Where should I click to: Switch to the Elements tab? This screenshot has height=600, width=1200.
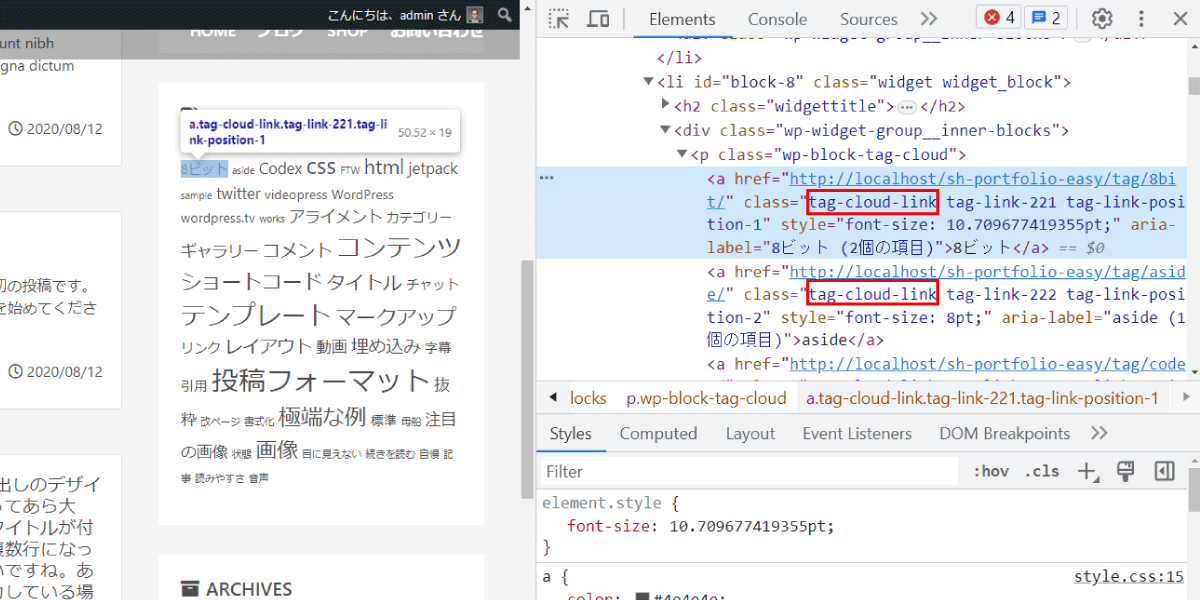[x=682, y=19]
